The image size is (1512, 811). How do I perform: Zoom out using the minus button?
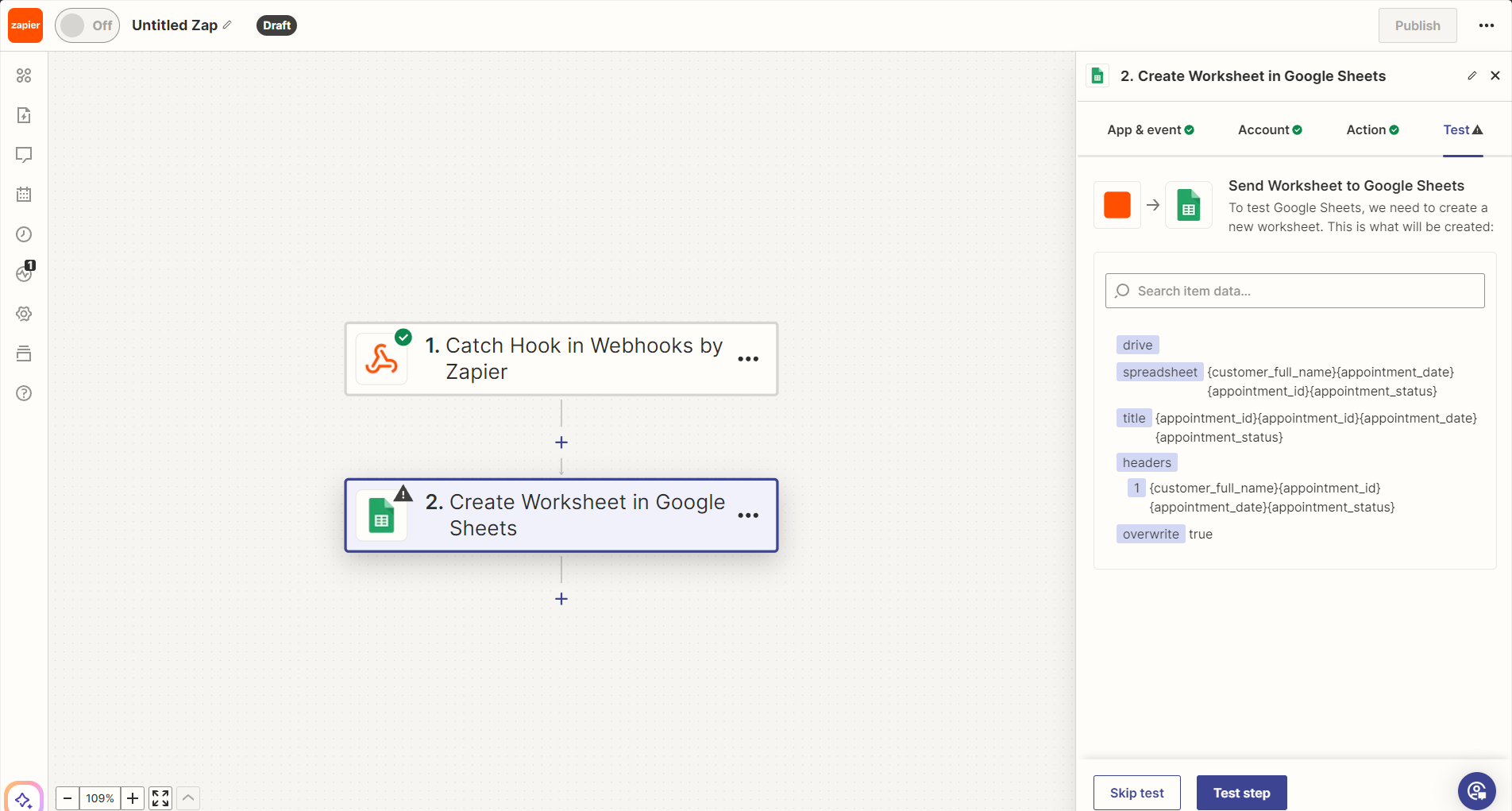(x=67, y=798)
